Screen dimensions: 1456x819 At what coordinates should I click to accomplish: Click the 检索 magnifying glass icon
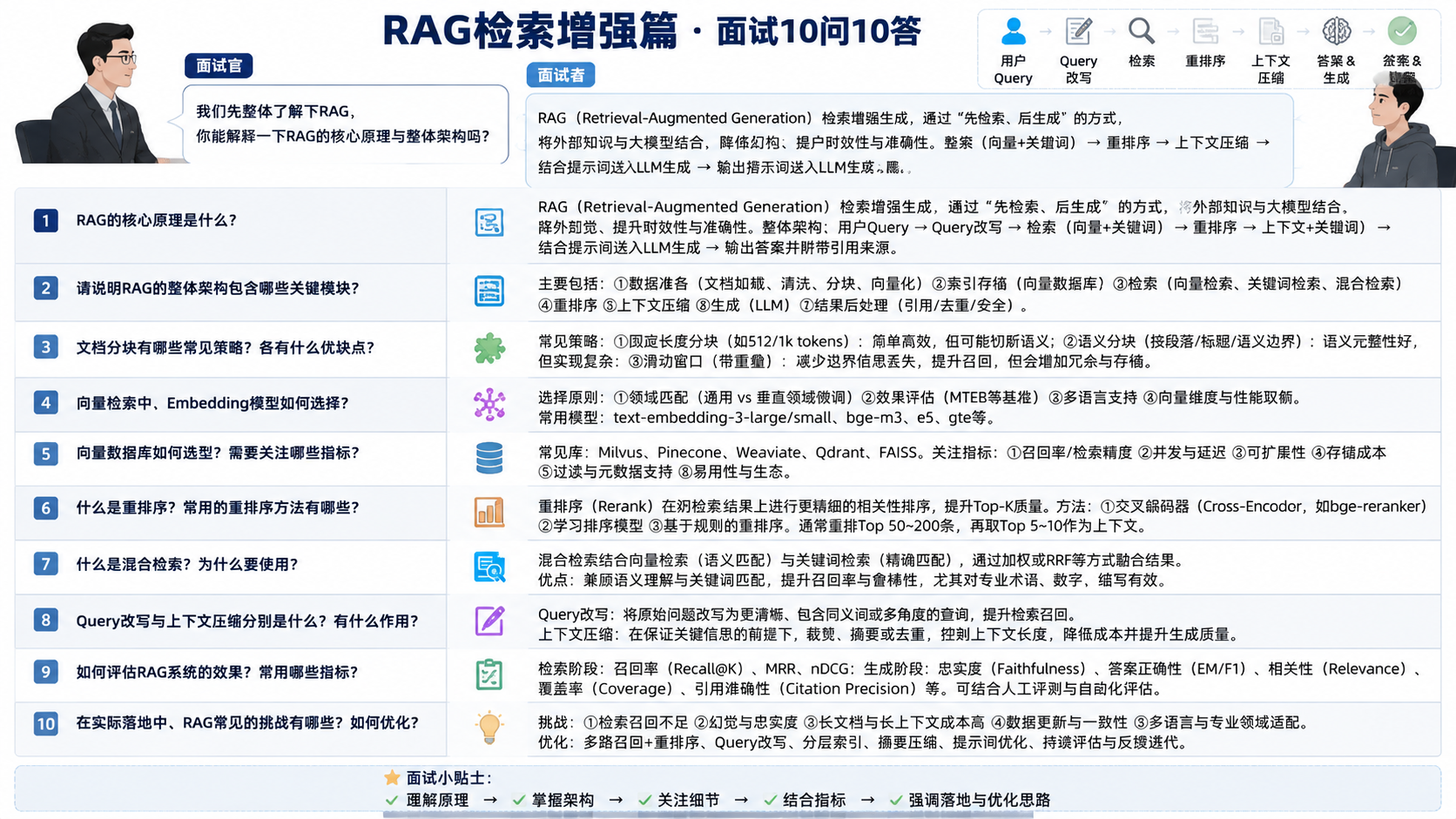(x=1142, y=31)
